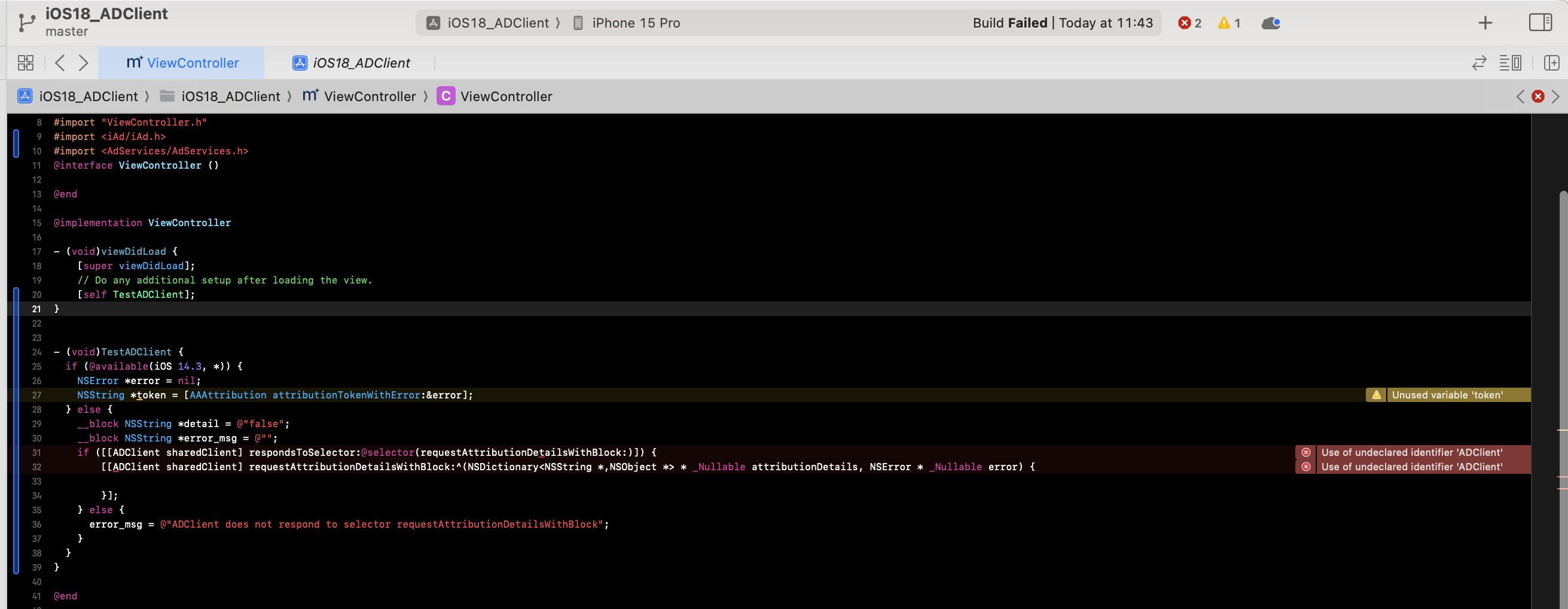
Task: Click the error icon on line 31
Action: coord(1305,452)
